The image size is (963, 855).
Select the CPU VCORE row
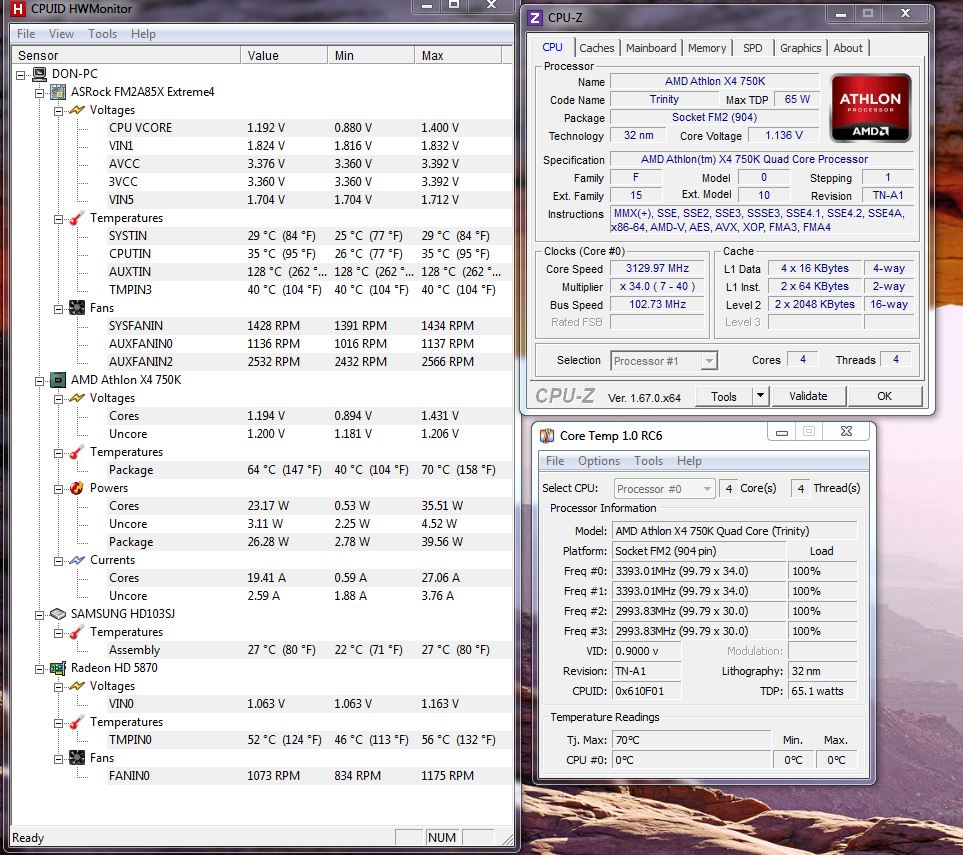310,128
